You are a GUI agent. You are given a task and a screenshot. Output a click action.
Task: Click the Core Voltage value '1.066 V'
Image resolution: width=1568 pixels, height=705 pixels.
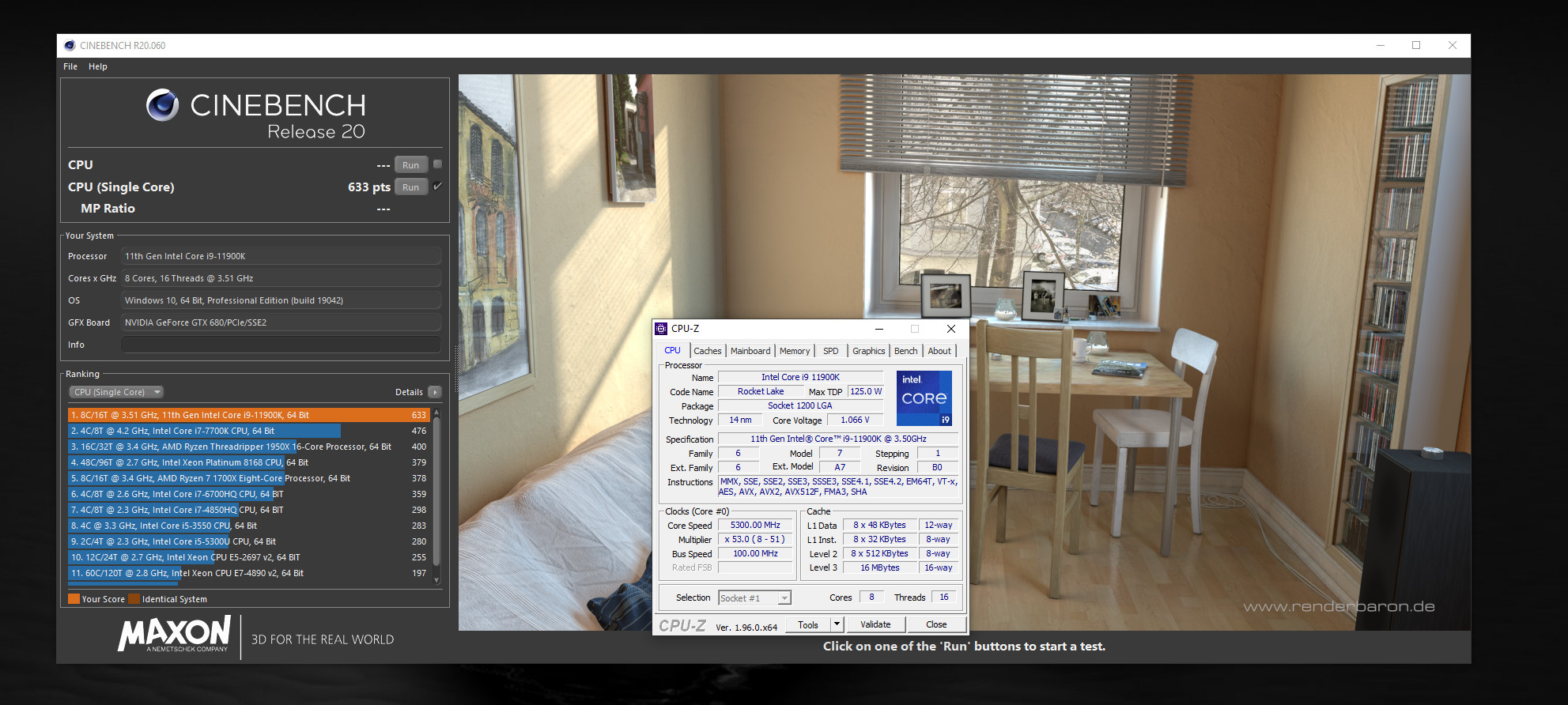[x=855, y=420]
